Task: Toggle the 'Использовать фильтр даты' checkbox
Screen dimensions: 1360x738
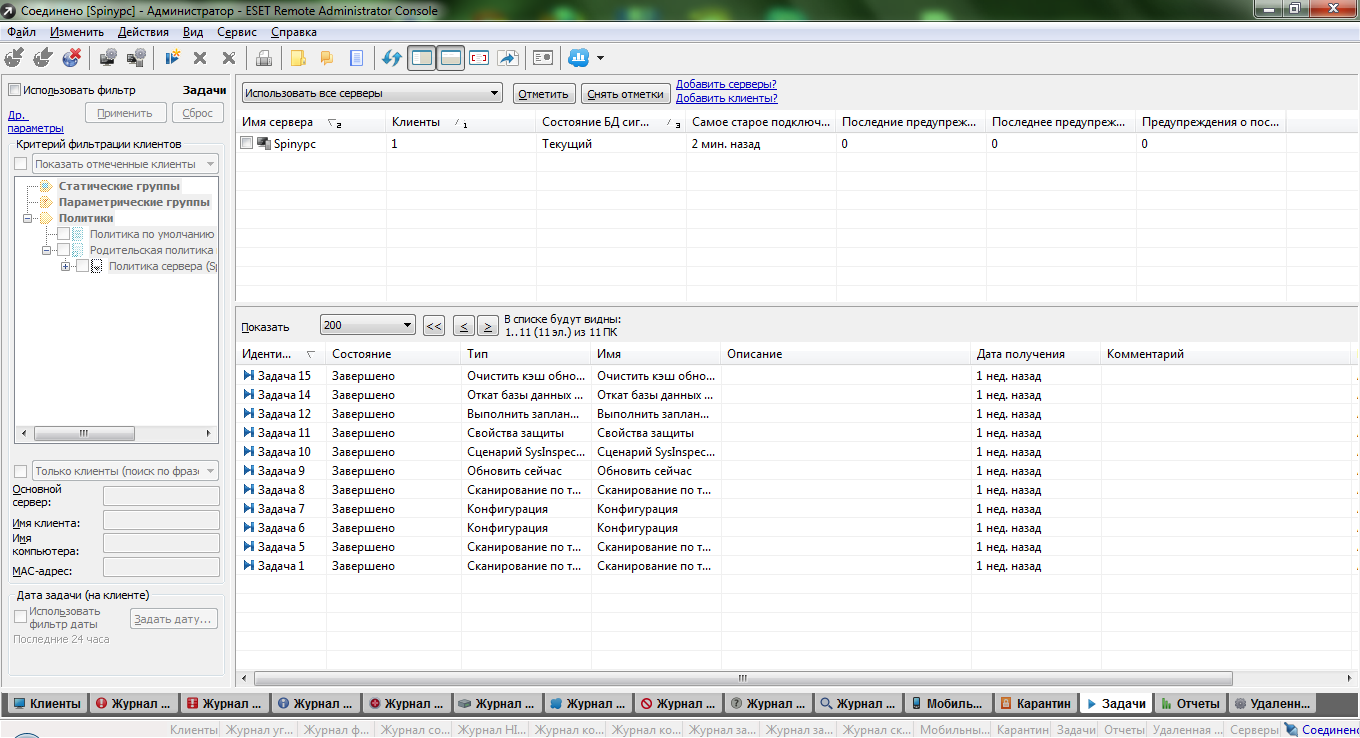Action: [20, 617]
